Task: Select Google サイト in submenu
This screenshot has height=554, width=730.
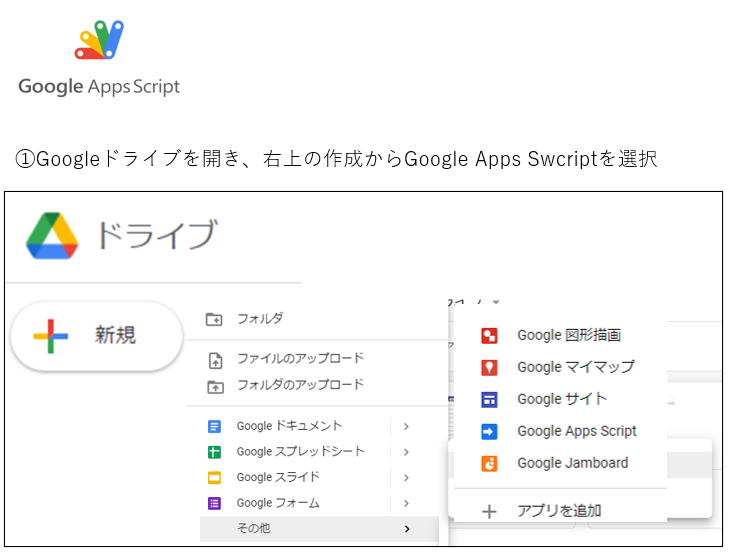Action: (561, 399)
